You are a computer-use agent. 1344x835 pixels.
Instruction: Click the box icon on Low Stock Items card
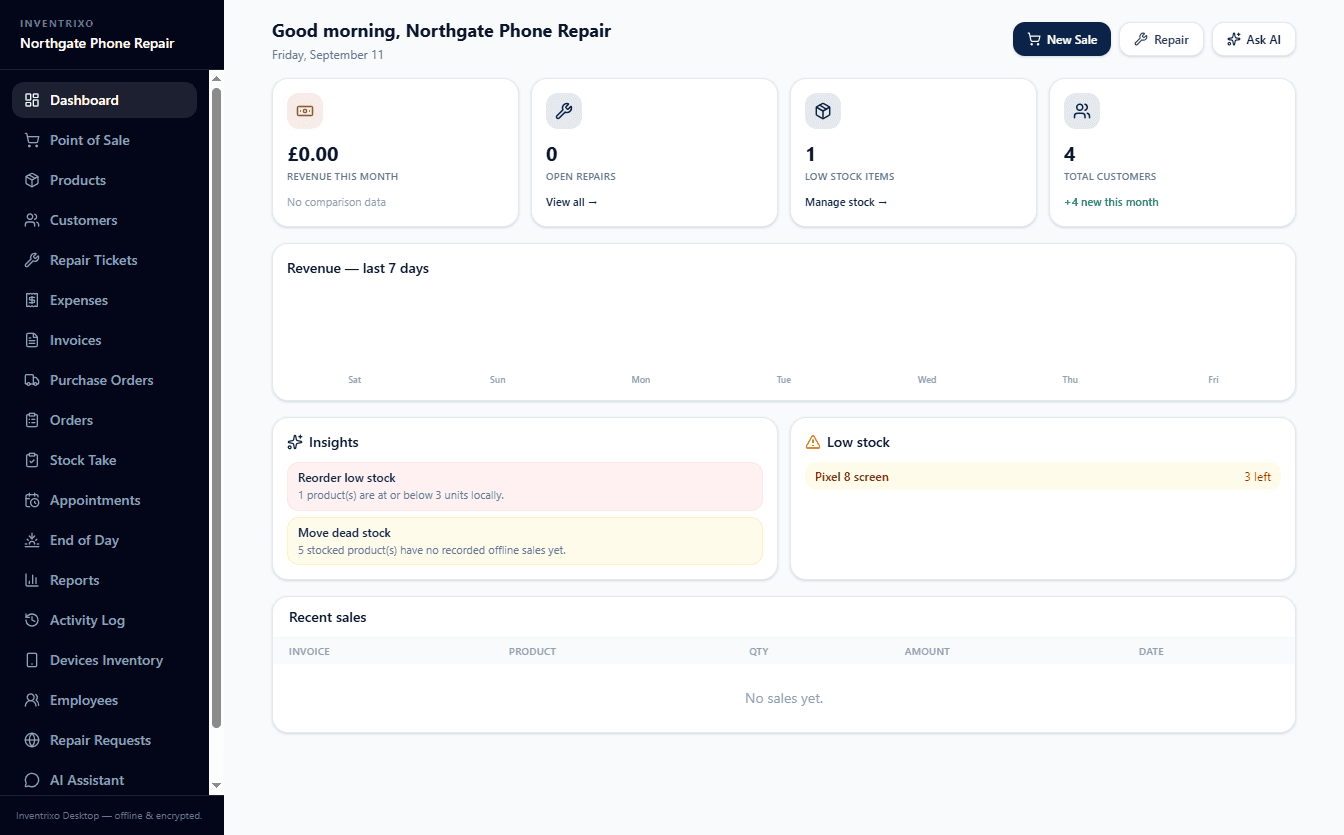point(823,111)
